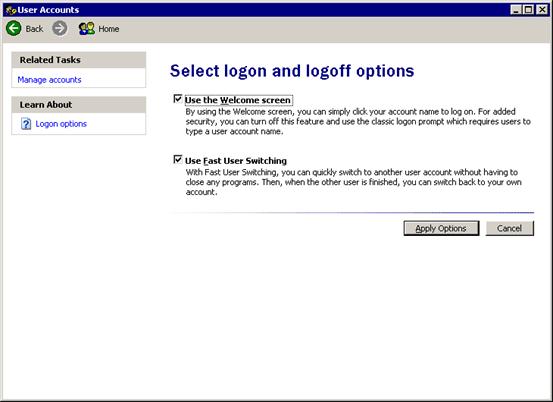Viewport: 553px width, 402px height.
Task: Uncheck the Use the Welcome screen checkbox
Action: click(x=178, y=99)
